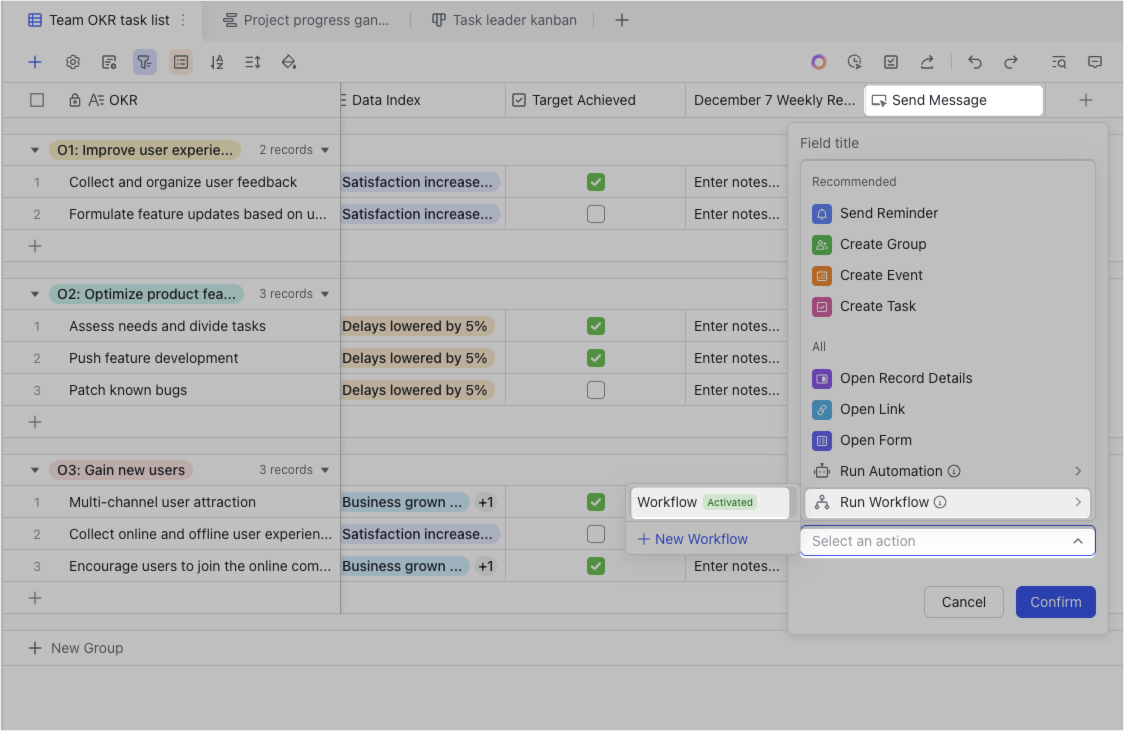Open the comments speech bubble icon
This screenshot has height=731, width=1124.
1095,62
